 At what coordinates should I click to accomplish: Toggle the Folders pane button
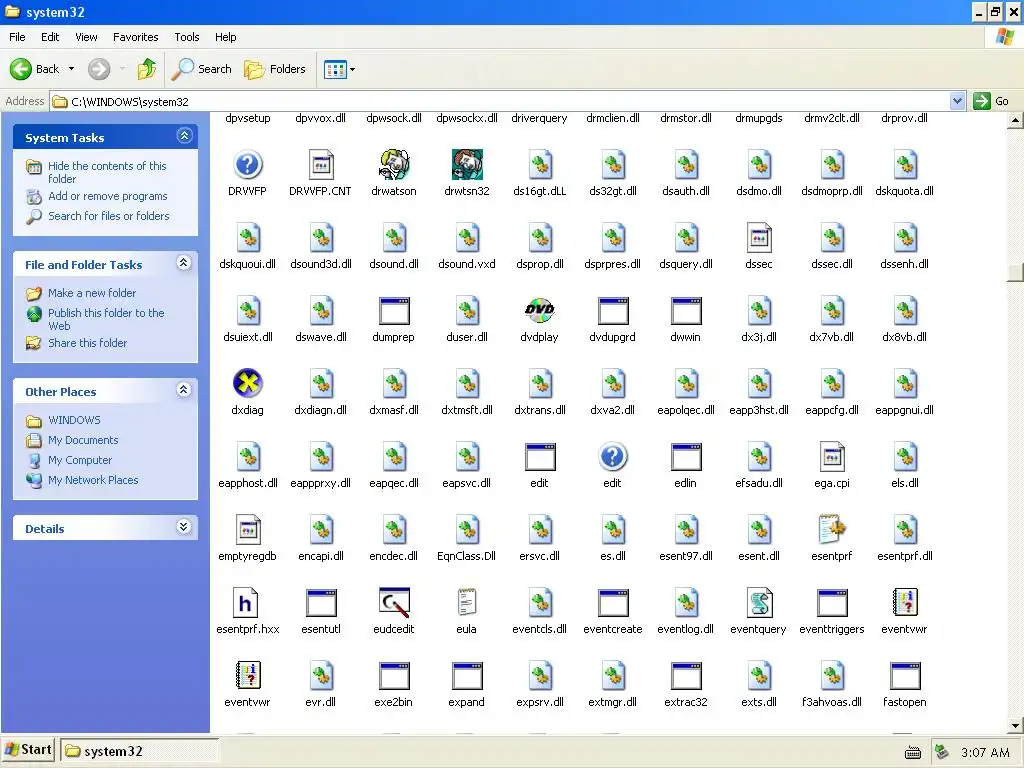pos(274,69)
